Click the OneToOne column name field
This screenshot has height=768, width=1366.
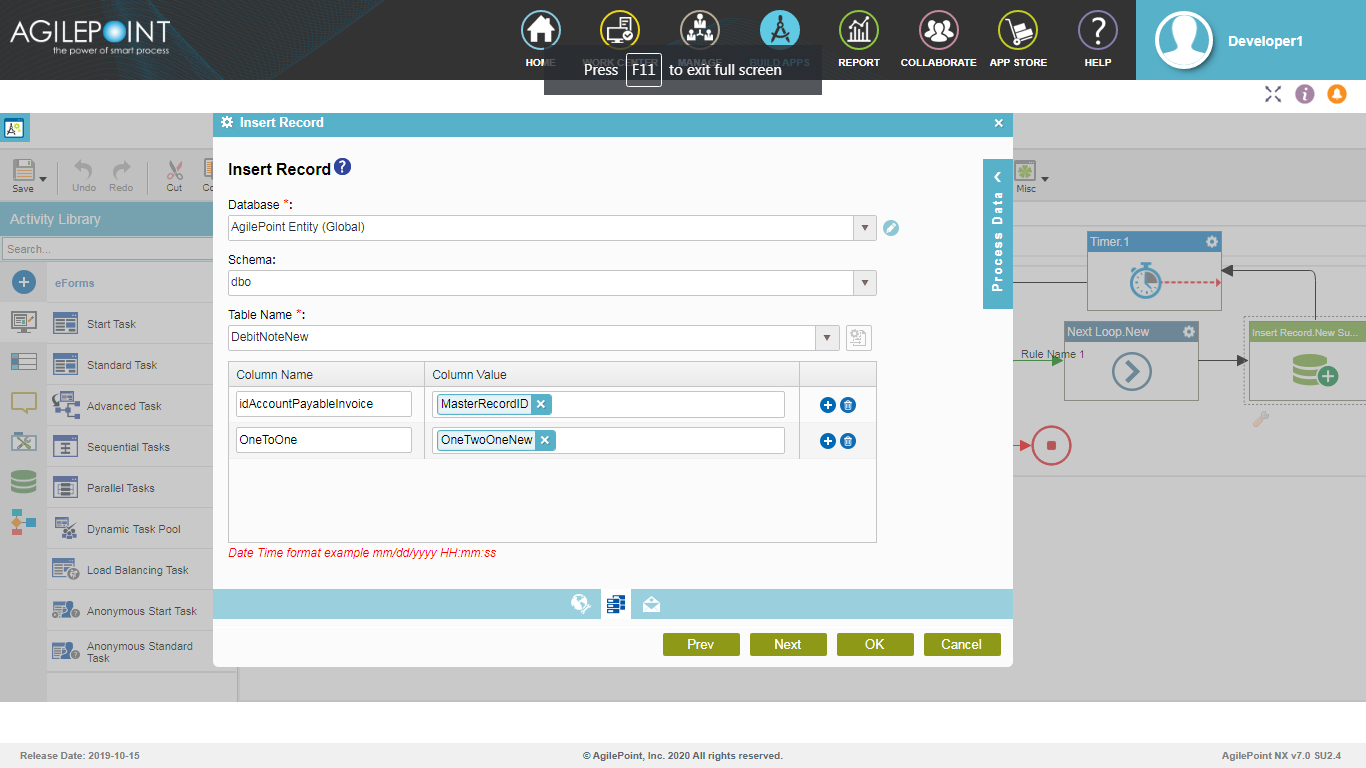pyautogui.click(x=324, y=440)
